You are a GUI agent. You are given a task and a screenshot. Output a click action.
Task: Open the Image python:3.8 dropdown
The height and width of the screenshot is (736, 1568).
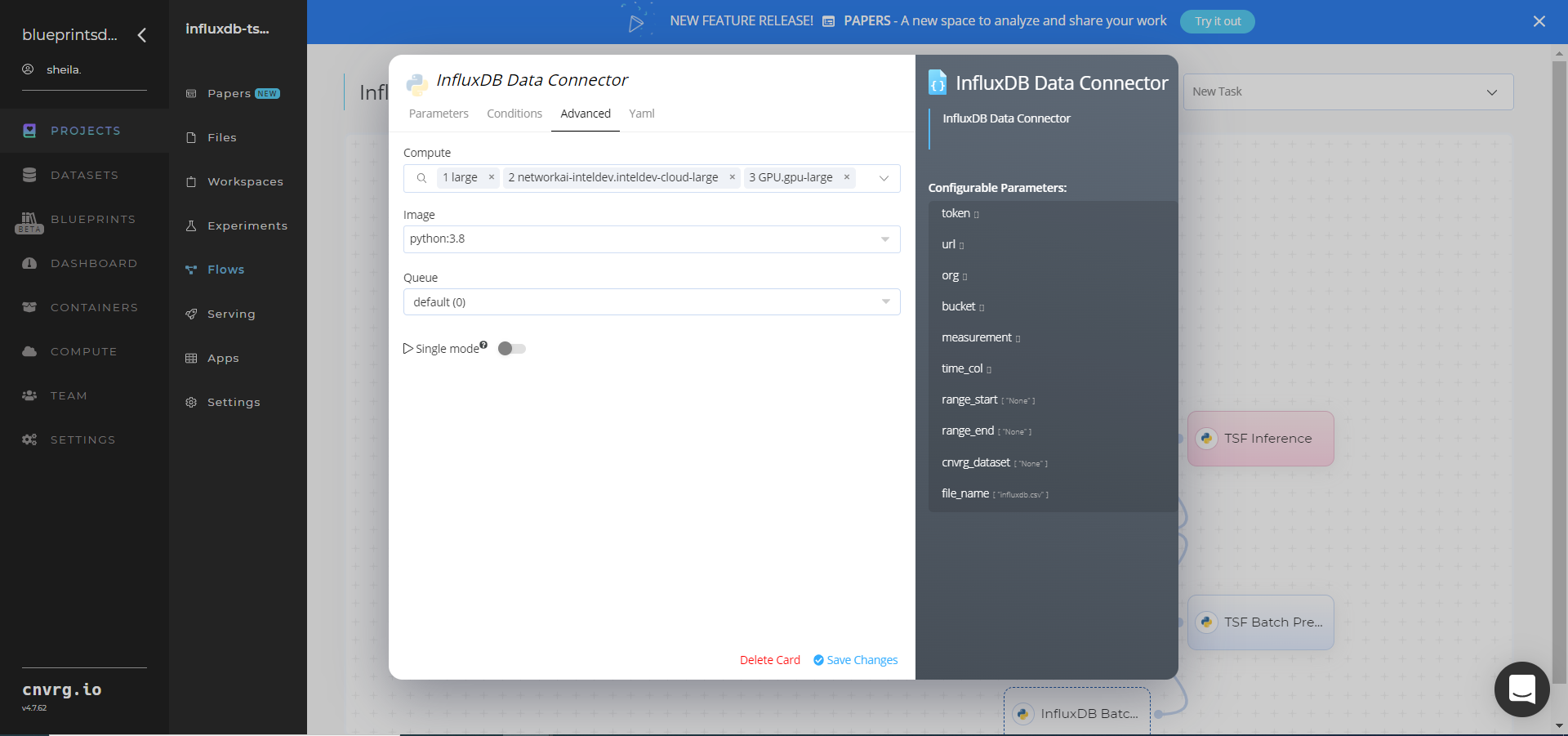pos(652,239)
